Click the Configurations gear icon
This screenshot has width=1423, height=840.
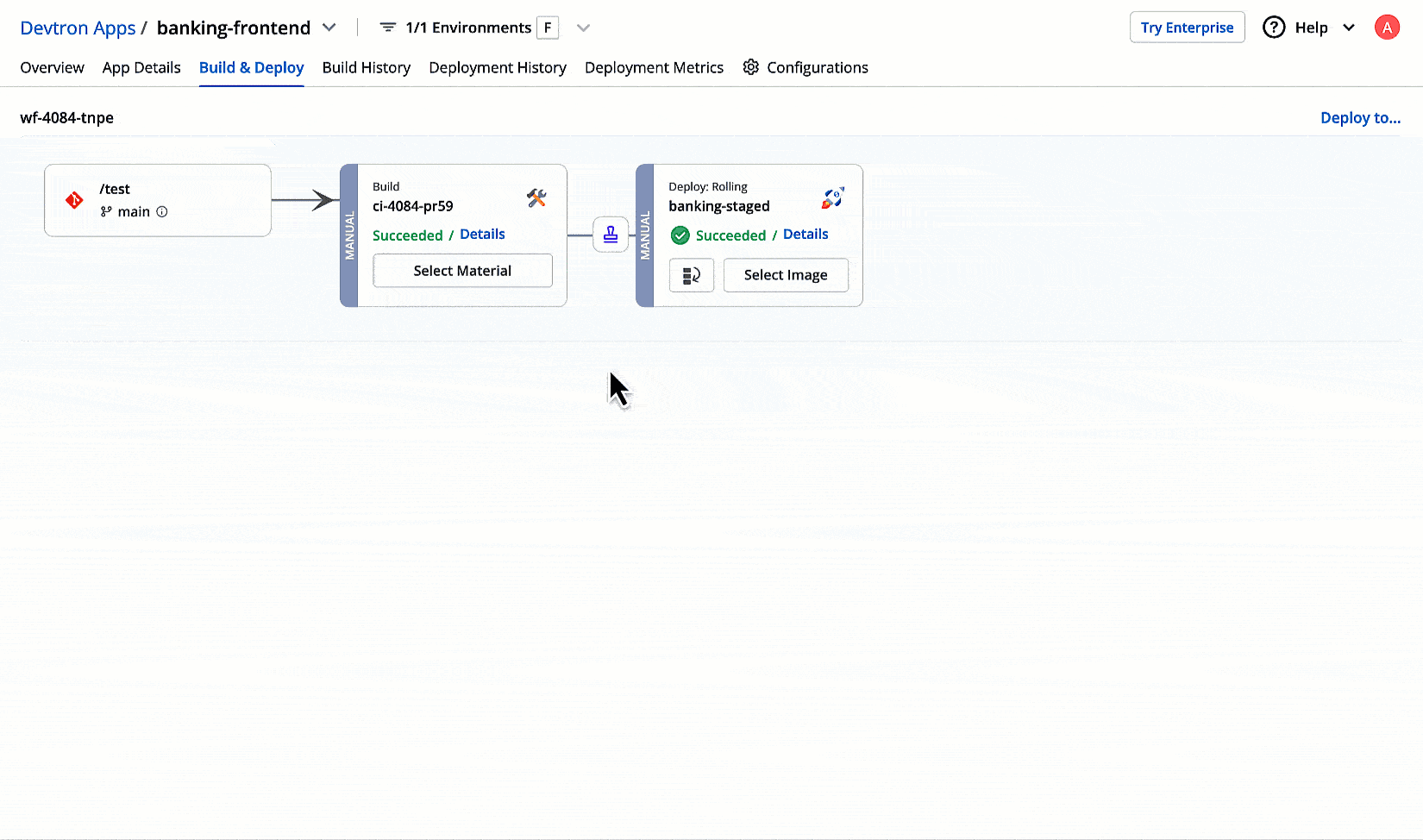pyautogui.click(x=751, y=67)
